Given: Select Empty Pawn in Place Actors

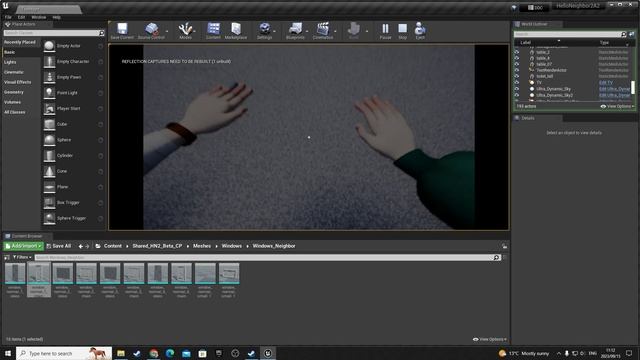Looking at the screenshot, I should (x=73, y=77).
